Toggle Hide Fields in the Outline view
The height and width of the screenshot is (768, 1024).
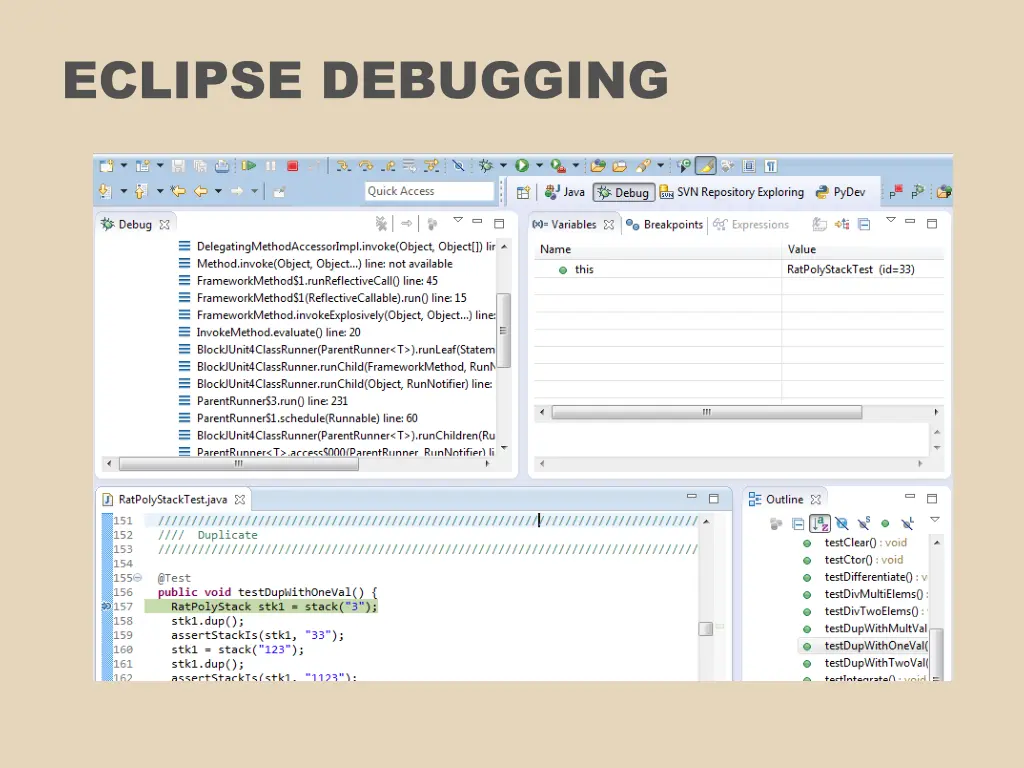click(841, 522)
